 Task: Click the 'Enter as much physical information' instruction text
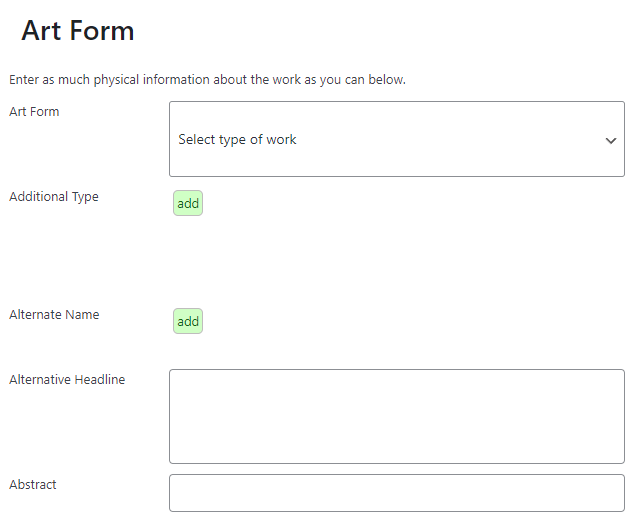click(207, 80)
